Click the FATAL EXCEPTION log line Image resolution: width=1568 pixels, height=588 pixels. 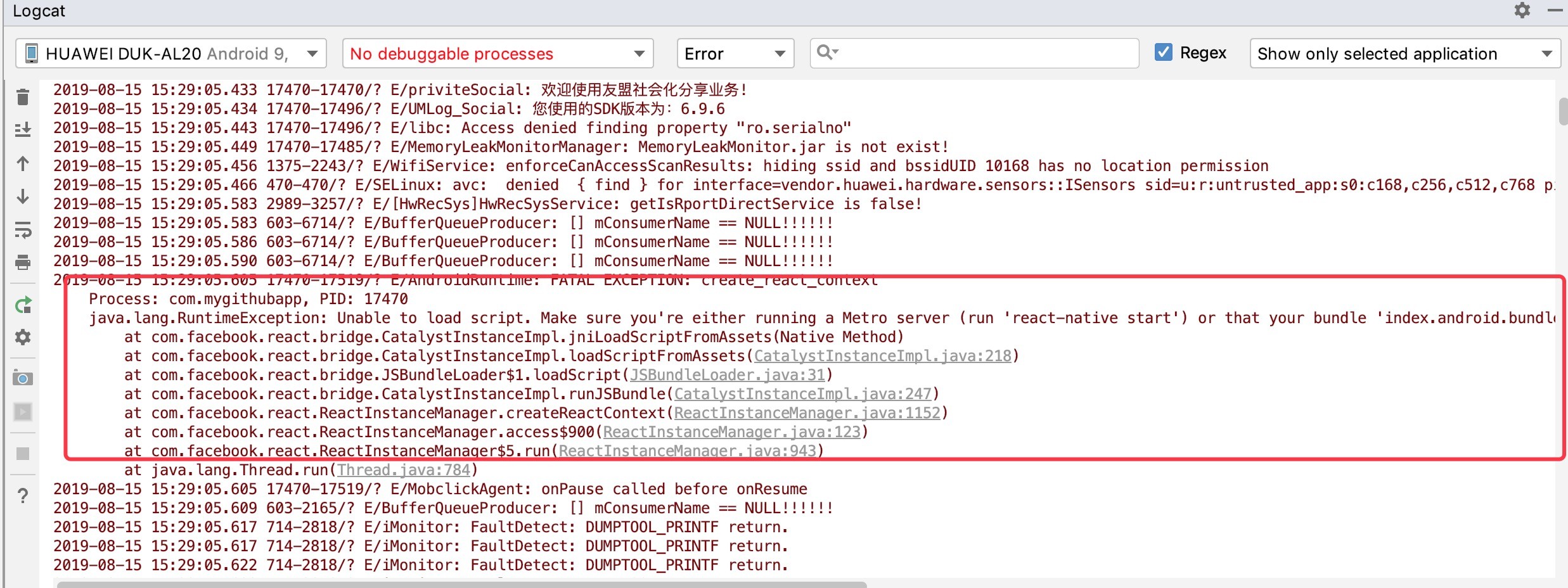pyautogui.click(x=465, y=280)
